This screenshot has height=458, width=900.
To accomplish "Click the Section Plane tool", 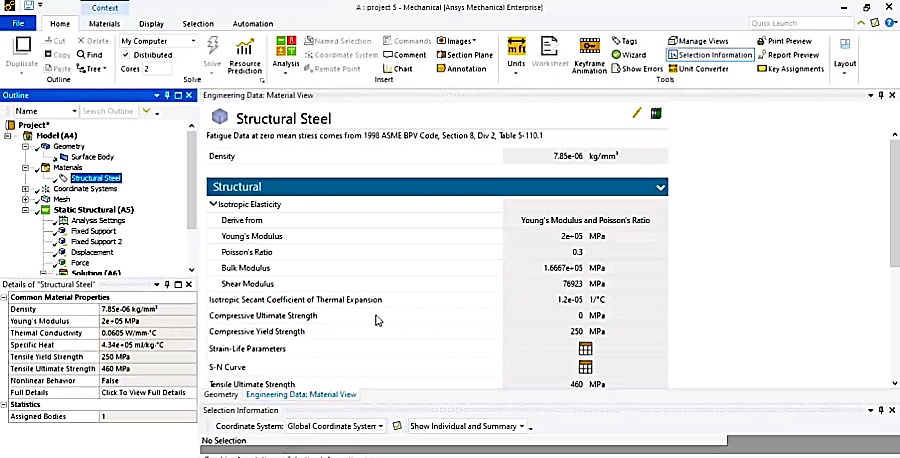I will pos(464,55).
